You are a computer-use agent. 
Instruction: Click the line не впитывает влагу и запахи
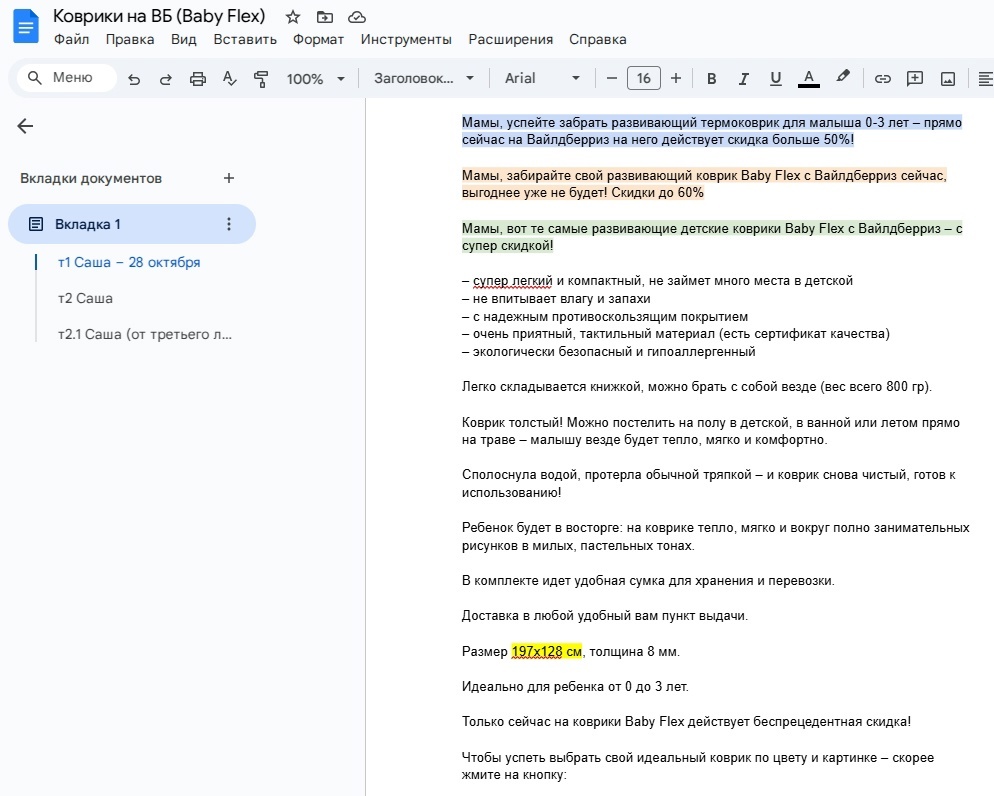click(x=556, y=298)
